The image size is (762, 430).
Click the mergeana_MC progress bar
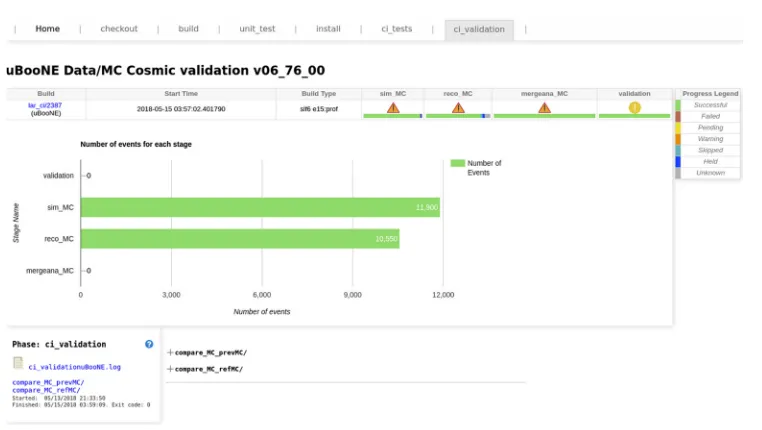(544, 116)
